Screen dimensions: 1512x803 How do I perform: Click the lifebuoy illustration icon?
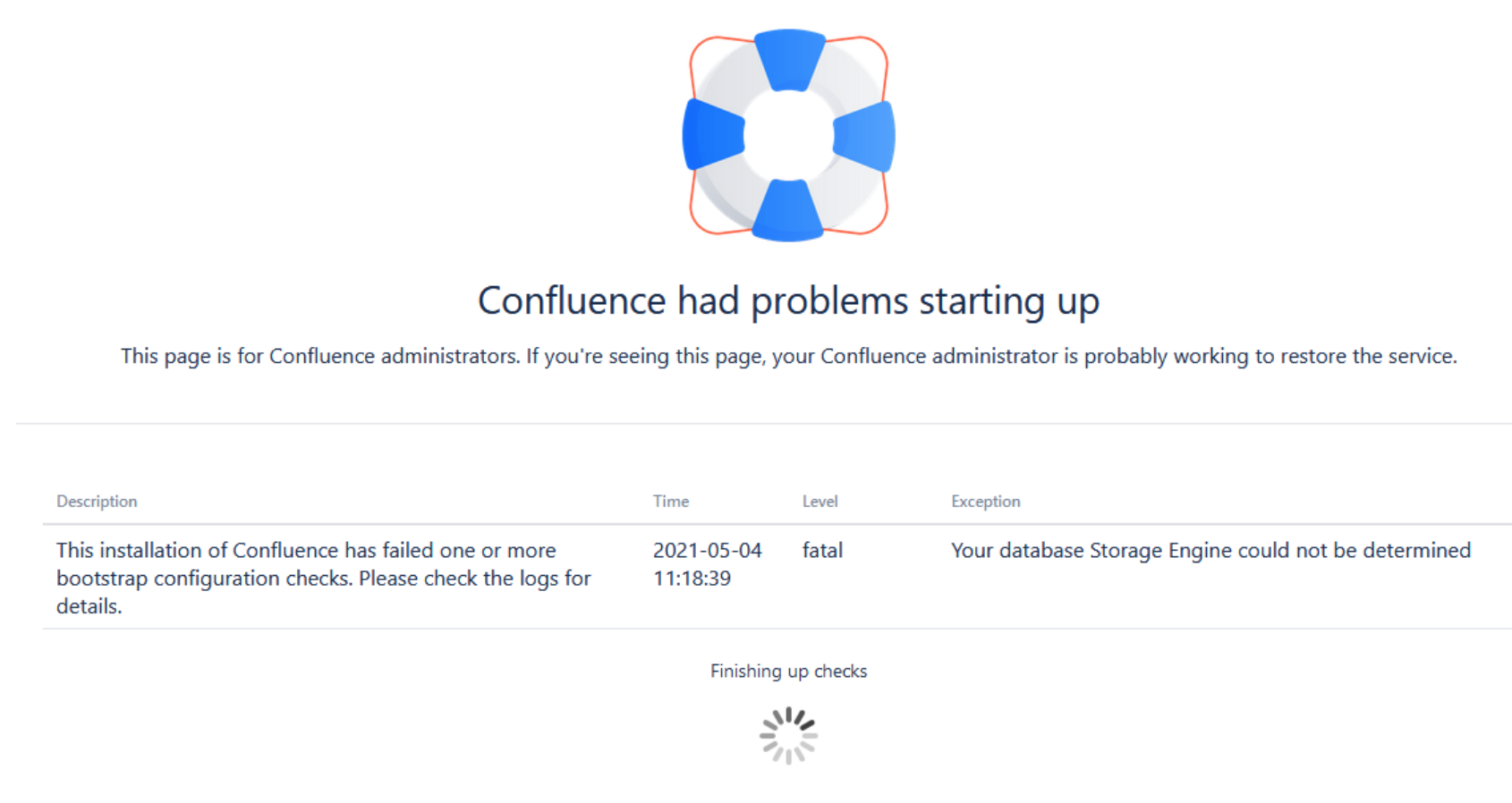click(788, 135)
